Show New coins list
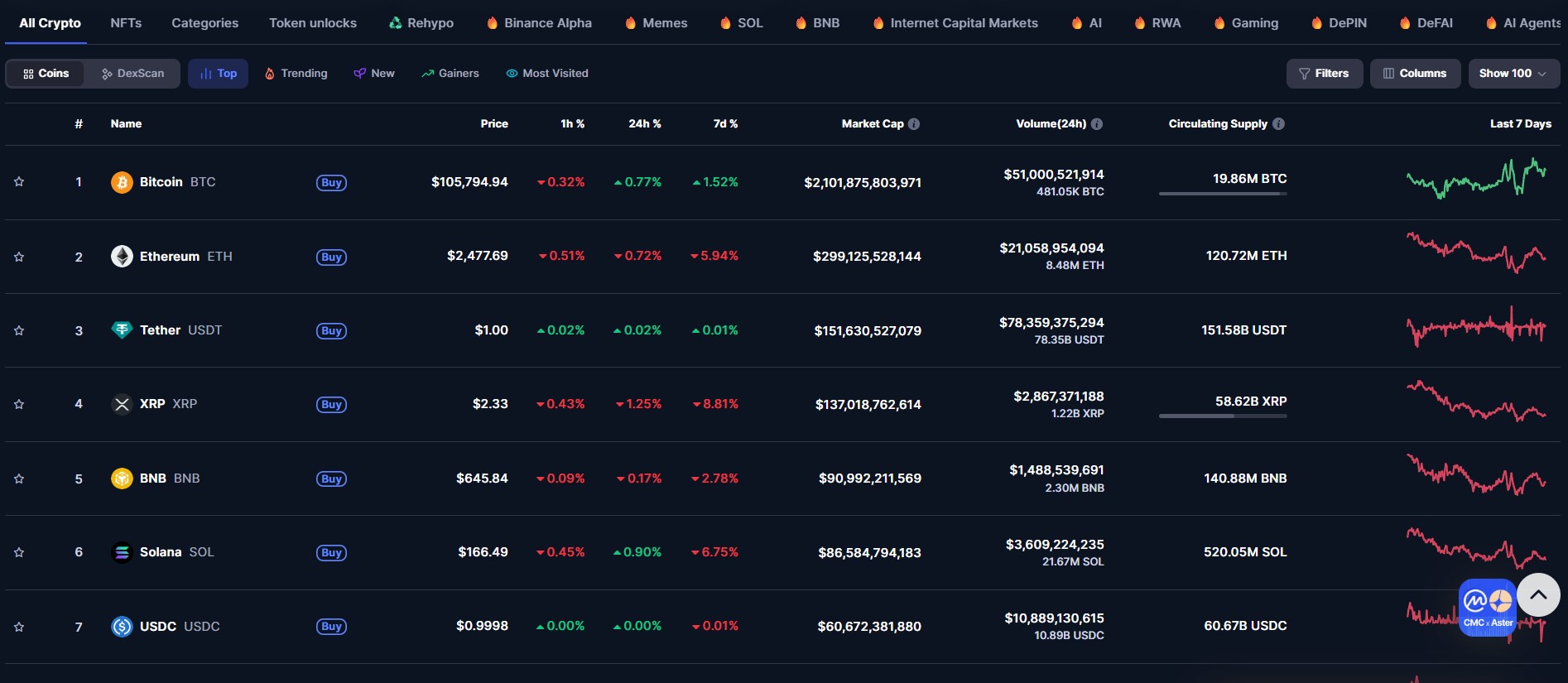The image size is (1568, 683). [374, 74]
